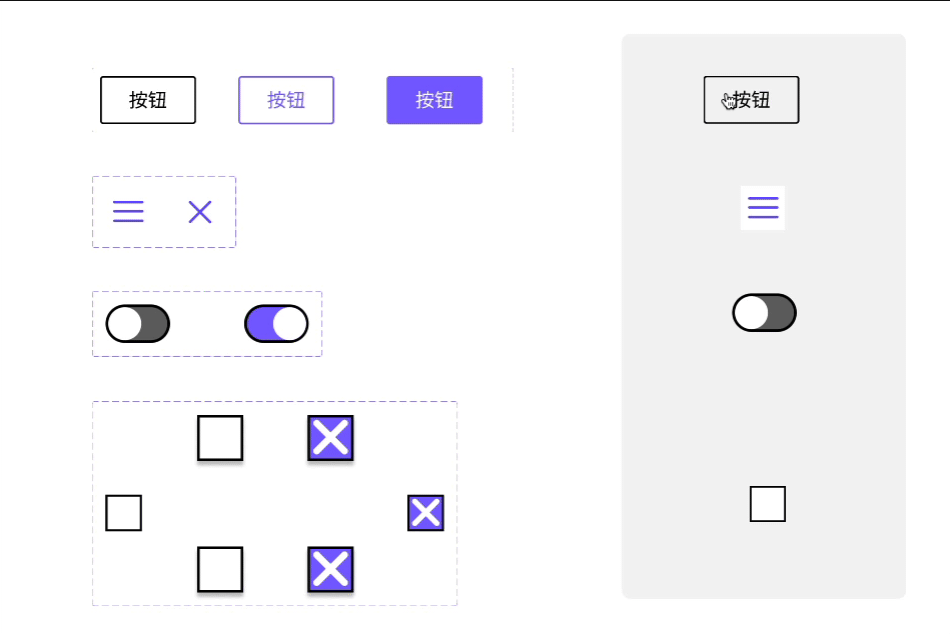The height and width of the screenshot is (634, 950).
Task: Turn on the gray off toggle switch
Action: click(138, 324)
